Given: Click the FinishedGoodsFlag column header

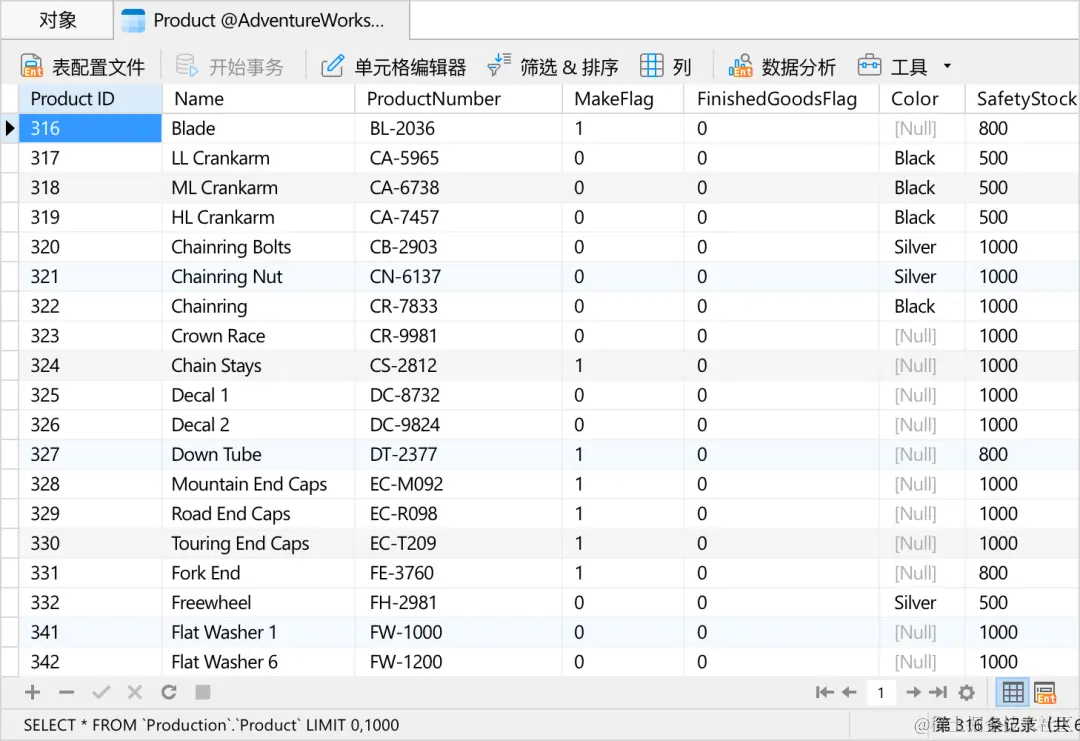Looking at the screenshot, I should (x=781, y=98).
